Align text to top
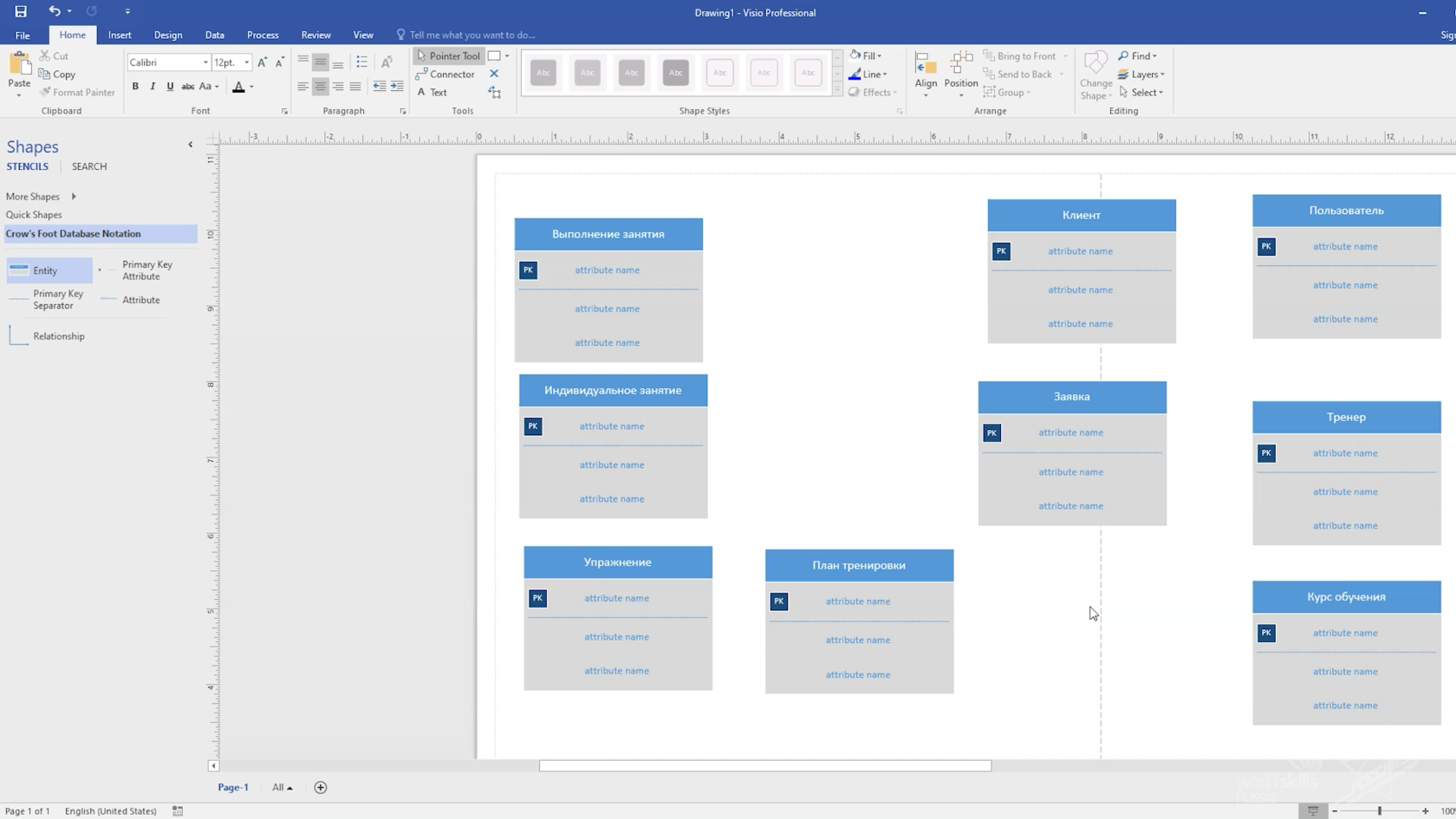Viewport: 1456px width, 819px height. (x=302, y=62)
